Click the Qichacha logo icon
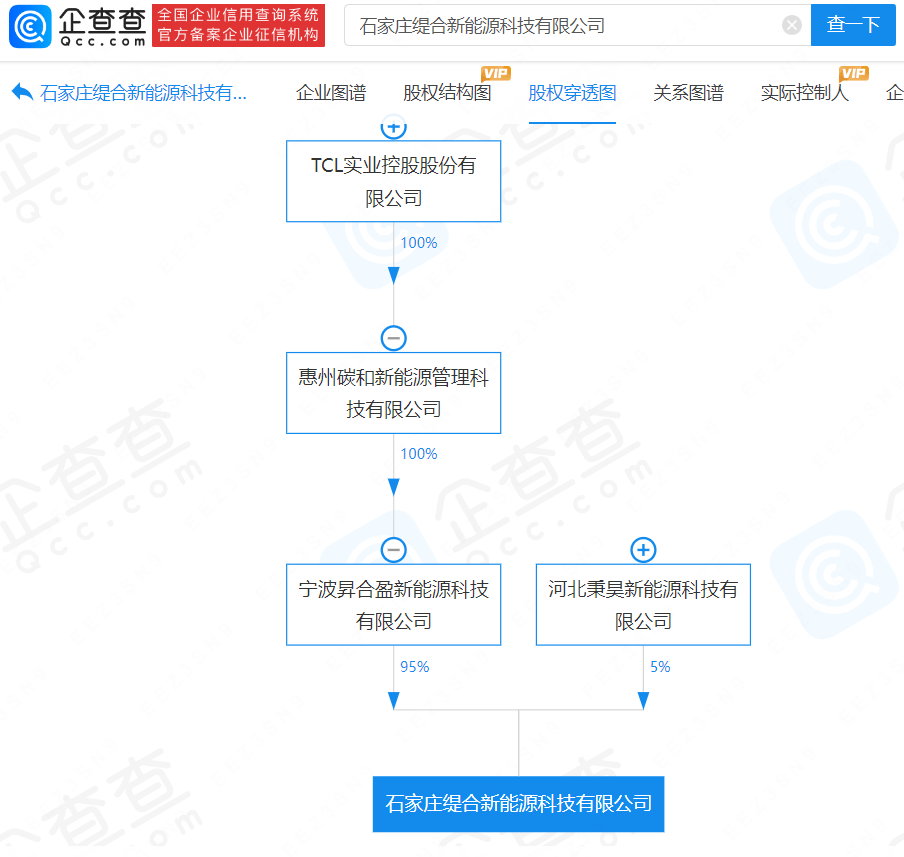The width and height of the screenshot is (904, 857). (30, 26)
